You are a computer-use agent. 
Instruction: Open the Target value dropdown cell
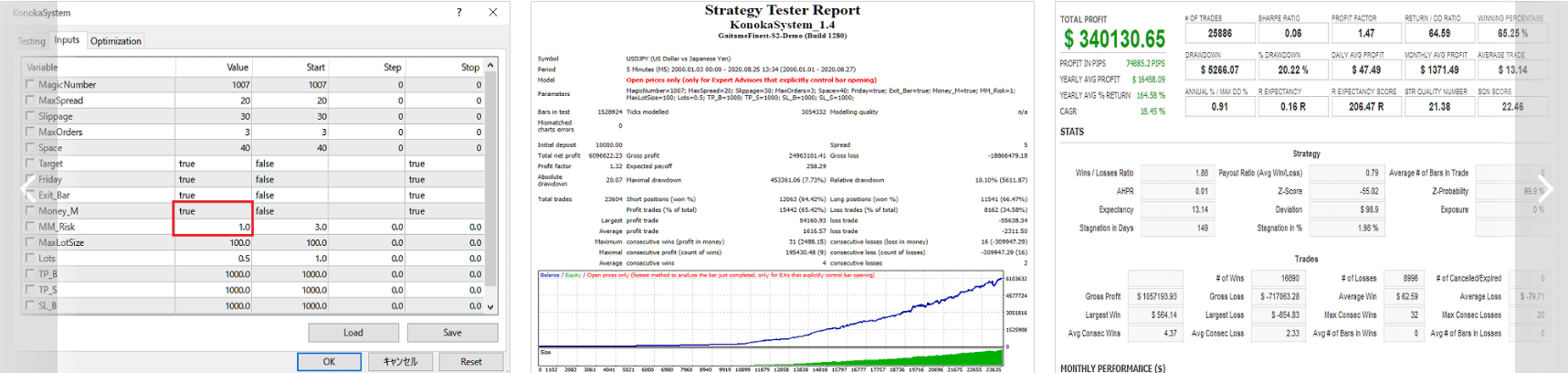(213, 164)
